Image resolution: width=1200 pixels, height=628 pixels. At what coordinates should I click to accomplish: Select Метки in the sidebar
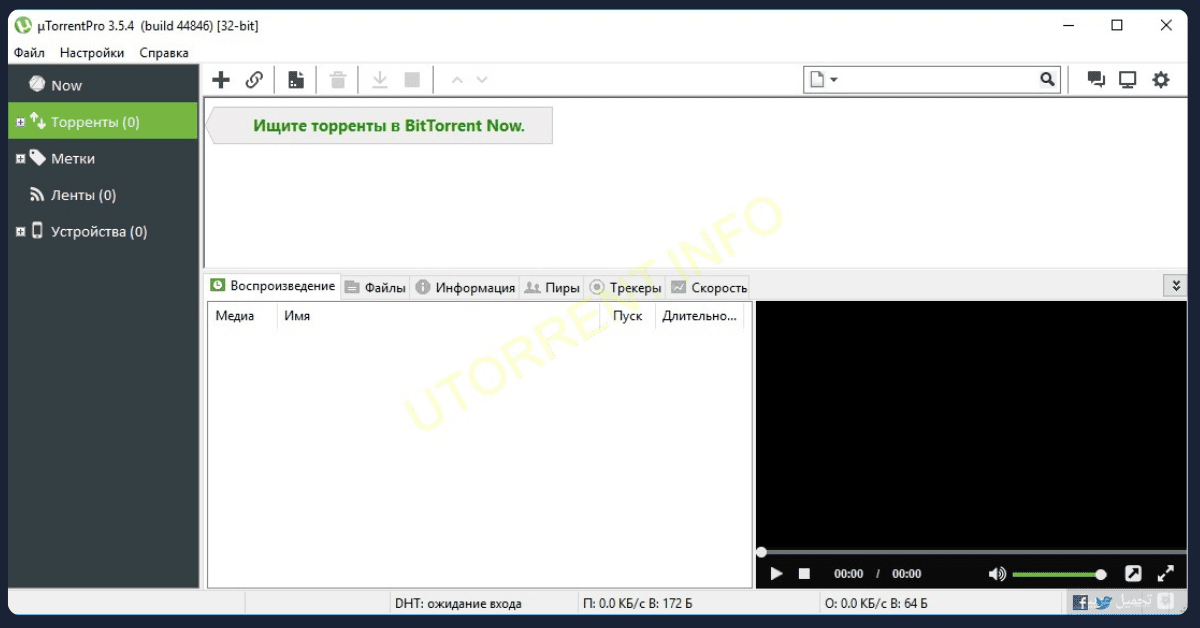[103, 158]
